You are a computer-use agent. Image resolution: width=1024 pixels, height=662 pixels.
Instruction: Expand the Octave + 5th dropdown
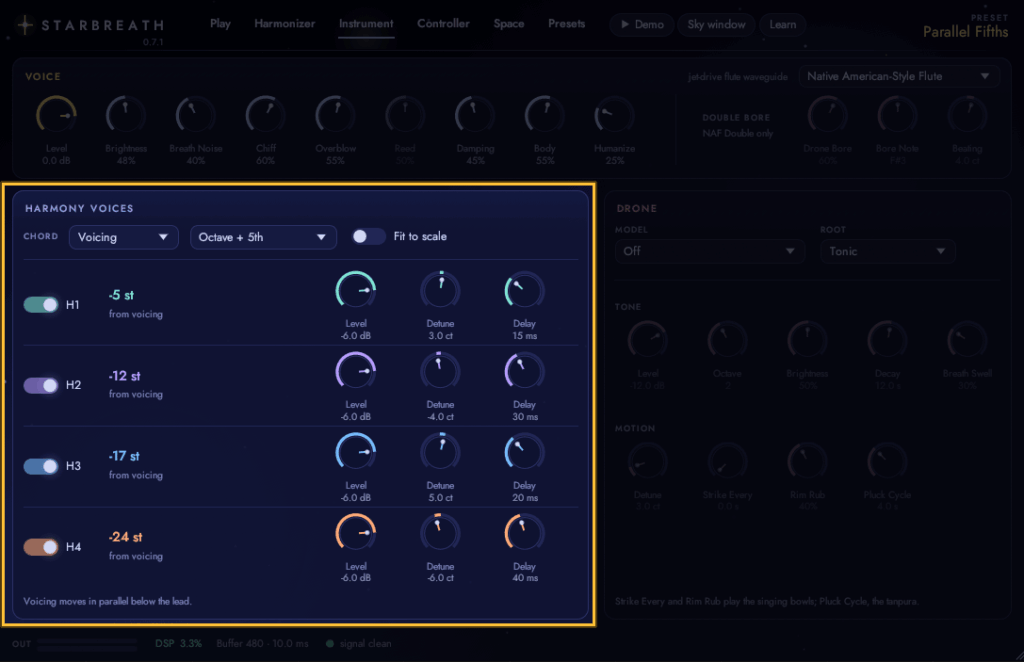click(x=263, y=237)
